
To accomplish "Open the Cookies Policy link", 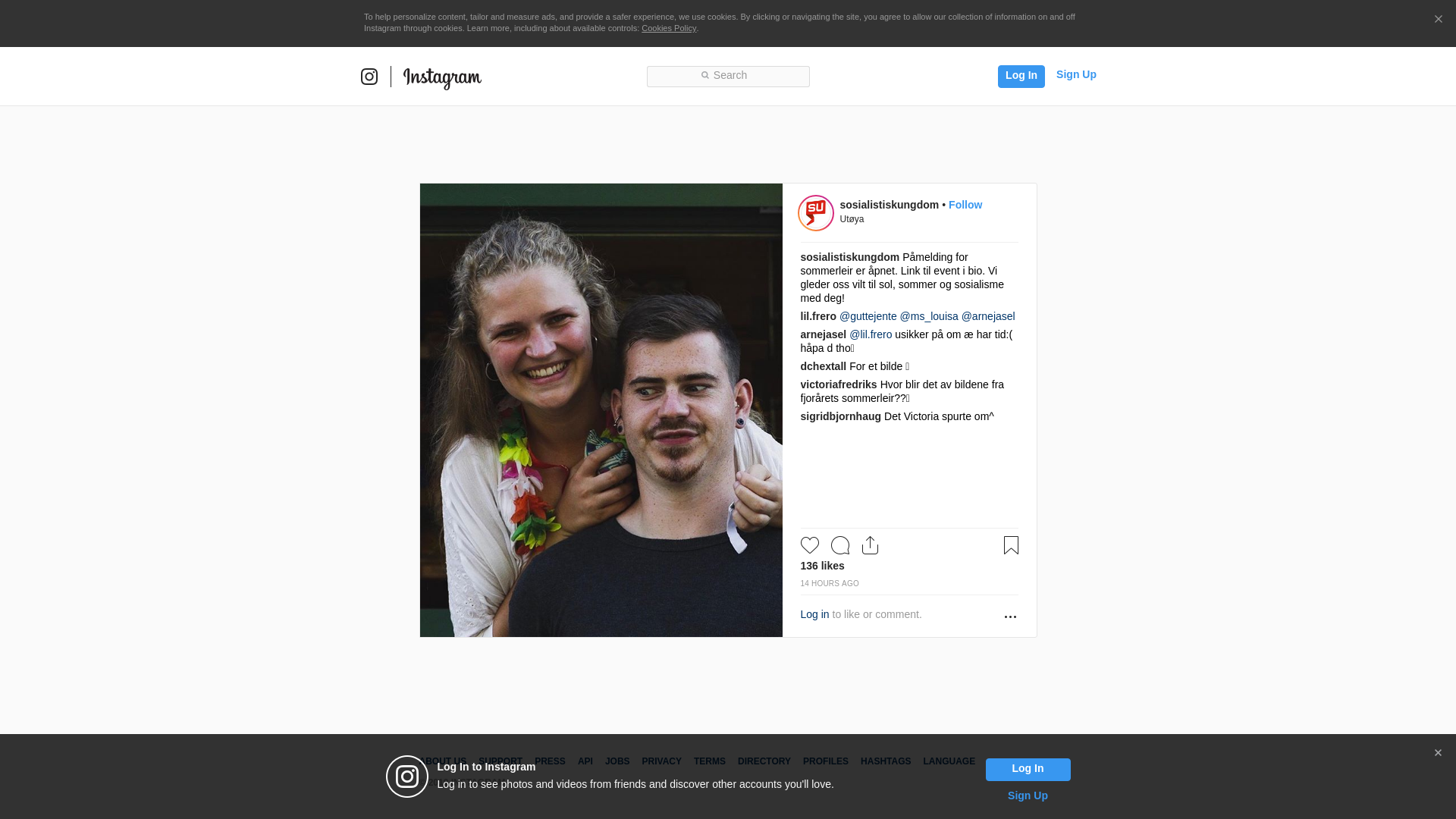I will 669,28.
